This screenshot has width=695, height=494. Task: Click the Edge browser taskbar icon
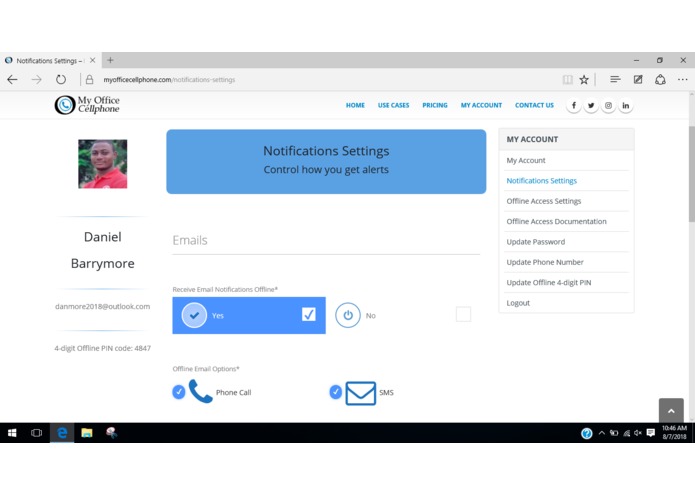click(62, 433)
